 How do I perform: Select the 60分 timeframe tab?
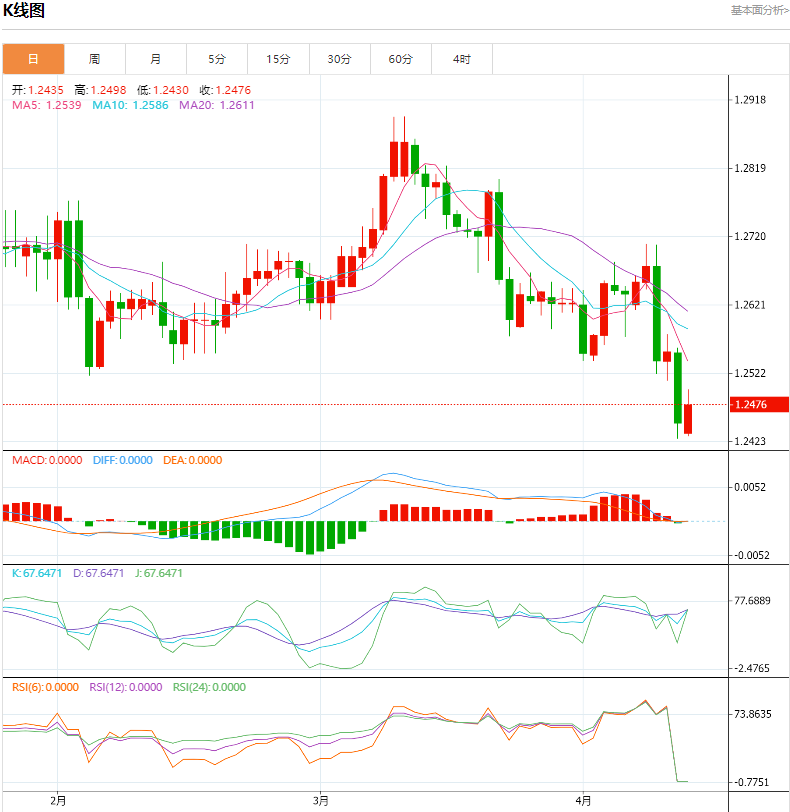point(400,59)
